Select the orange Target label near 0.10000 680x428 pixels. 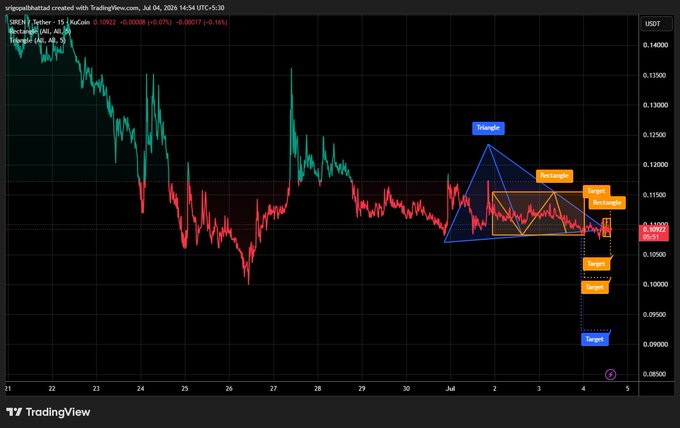point(595,287)
